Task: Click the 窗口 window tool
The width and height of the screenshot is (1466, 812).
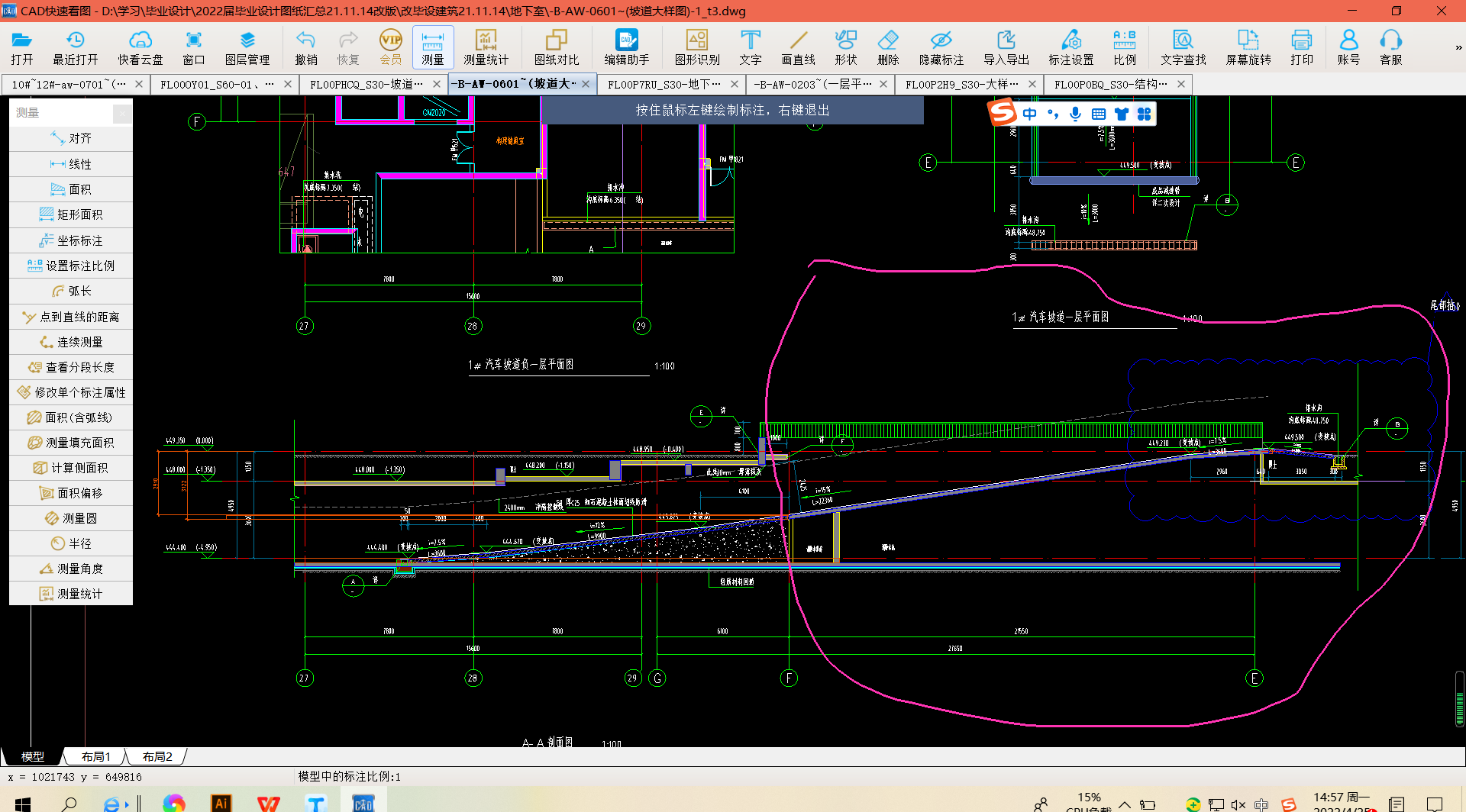Action: click(194, 47)
